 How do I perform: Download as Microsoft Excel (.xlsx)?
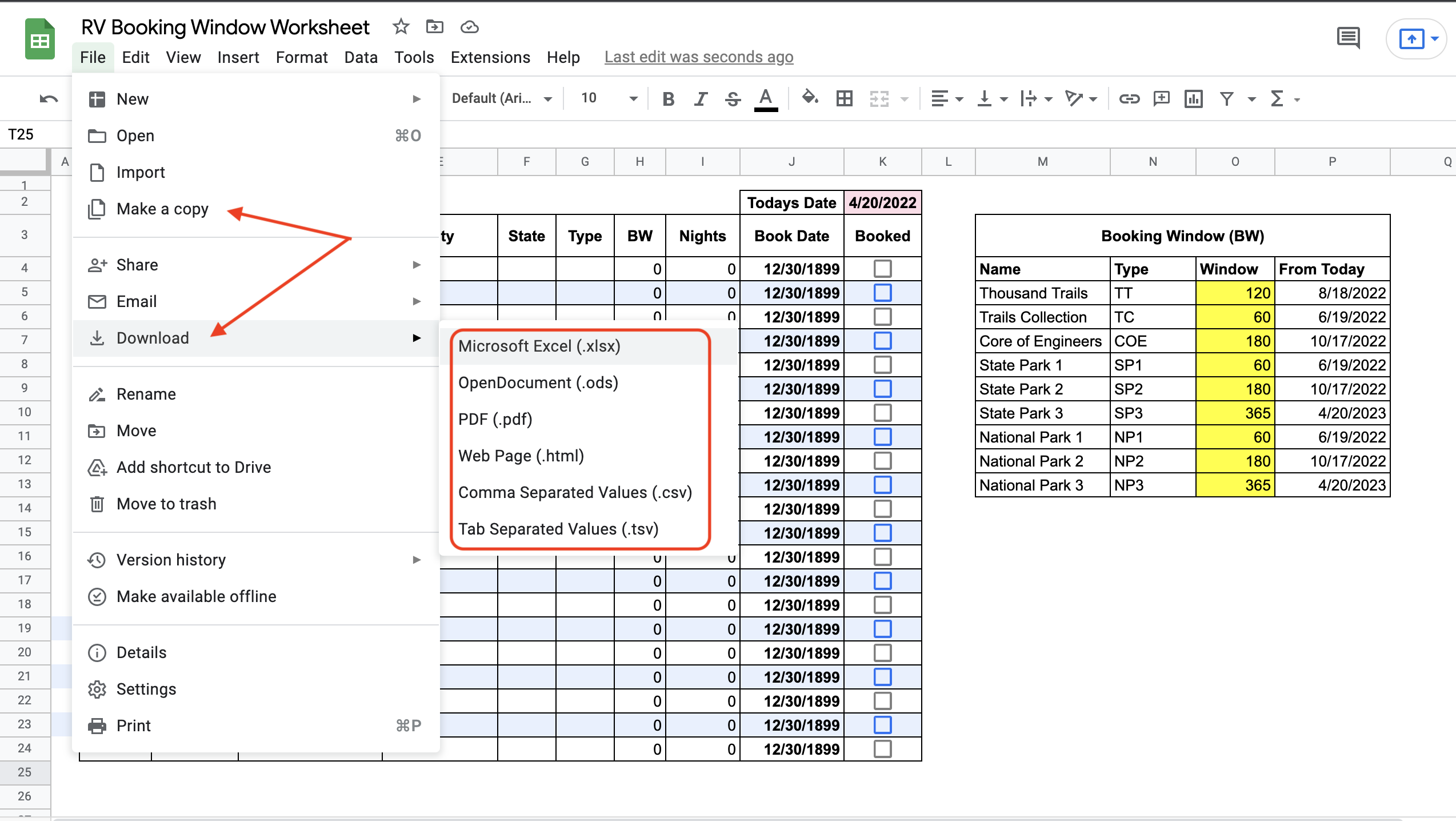pyautogui.click(x=587, y=346)
